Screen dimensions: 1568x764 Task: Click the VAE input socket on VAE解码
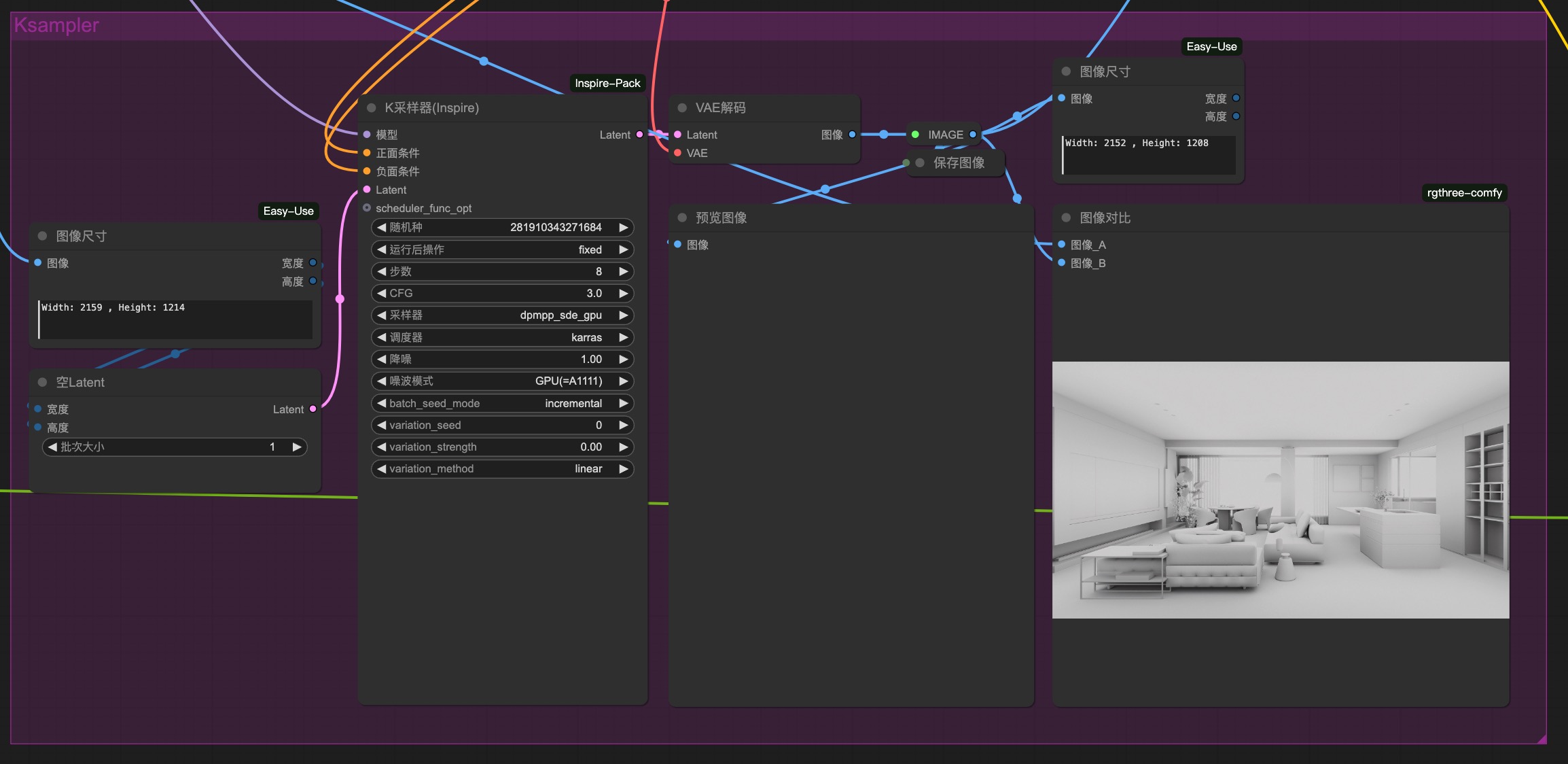[677, 153]
